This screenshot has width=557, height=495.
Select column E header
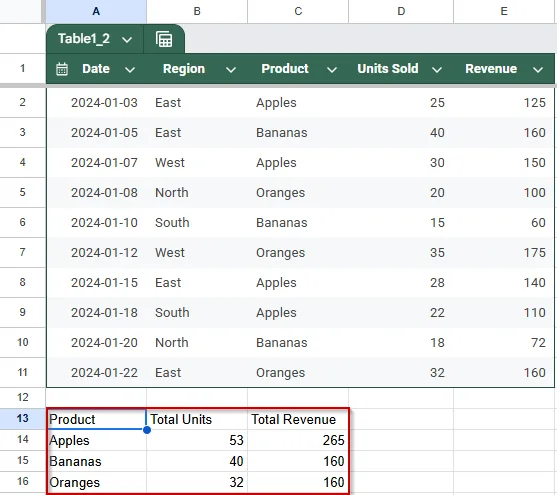click(504, 11)
